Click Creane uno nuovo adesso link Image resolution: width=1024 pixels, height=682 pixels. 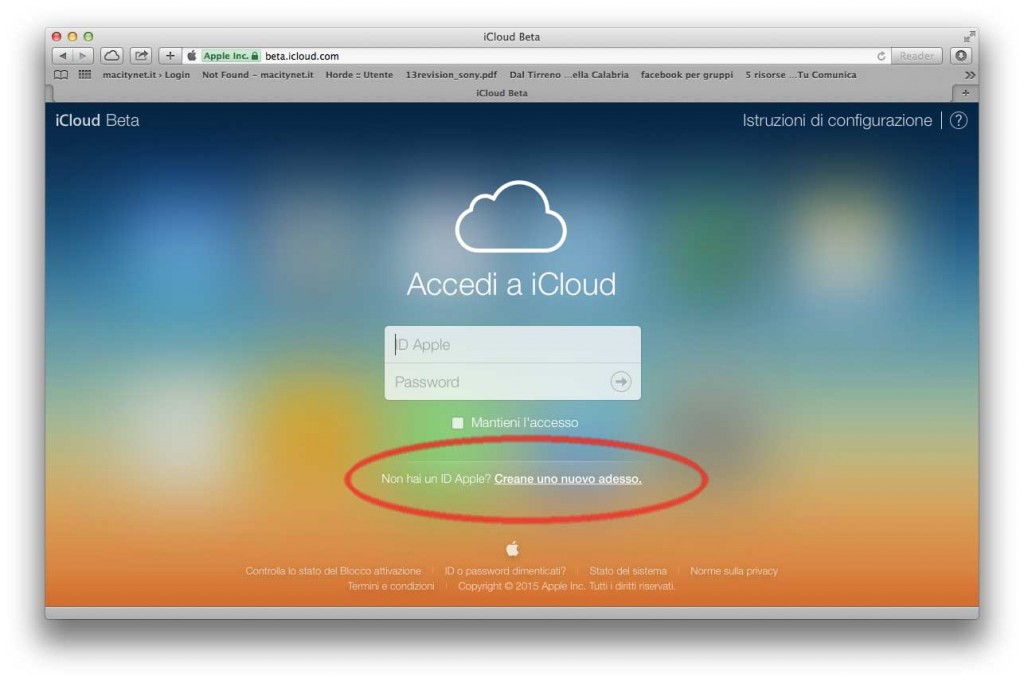(x=568, y=479)
